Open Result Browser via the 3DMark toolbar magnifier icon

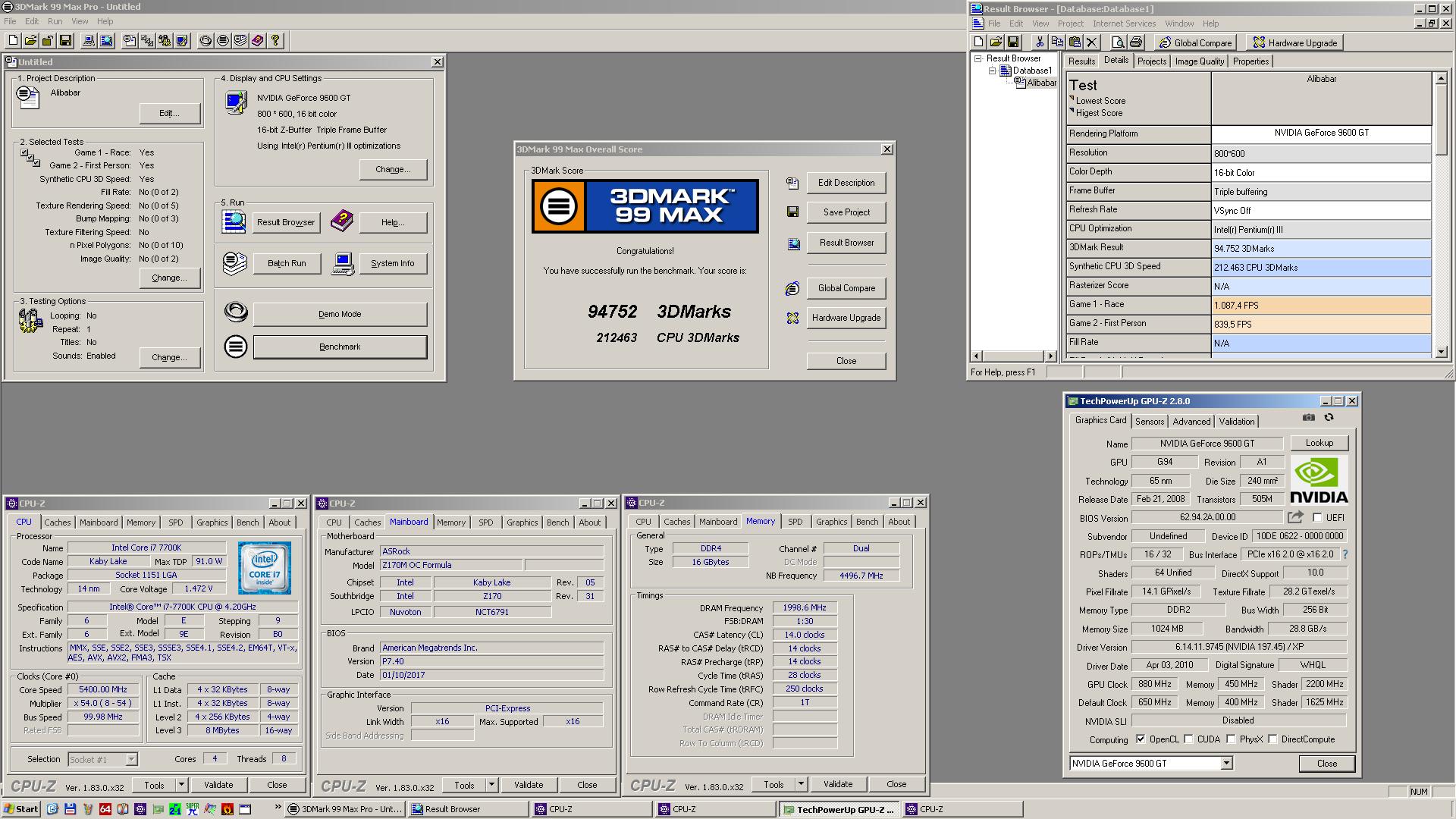[x=106, y=40]
